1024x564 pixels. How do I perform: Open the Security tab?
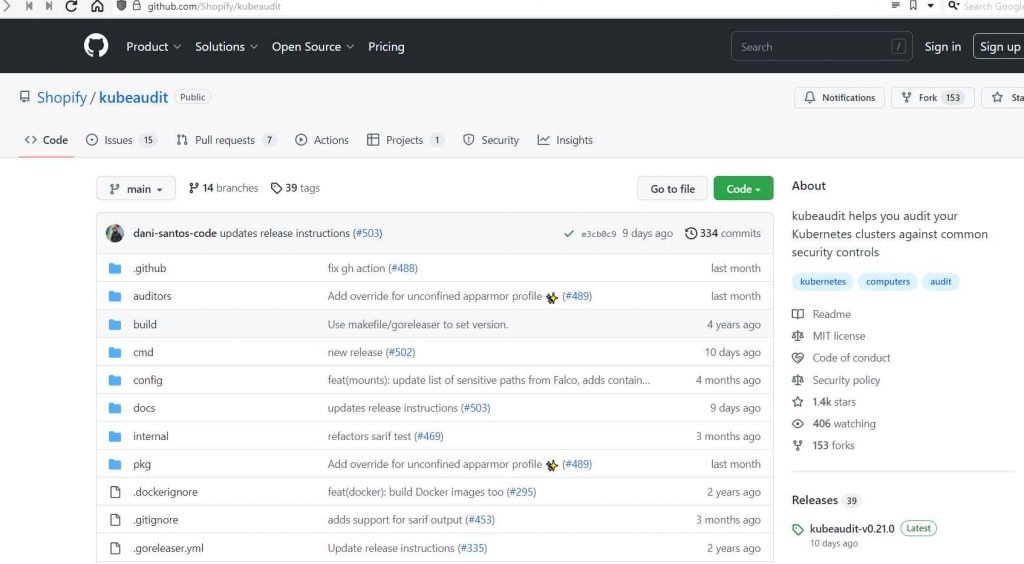pos(491,140)
